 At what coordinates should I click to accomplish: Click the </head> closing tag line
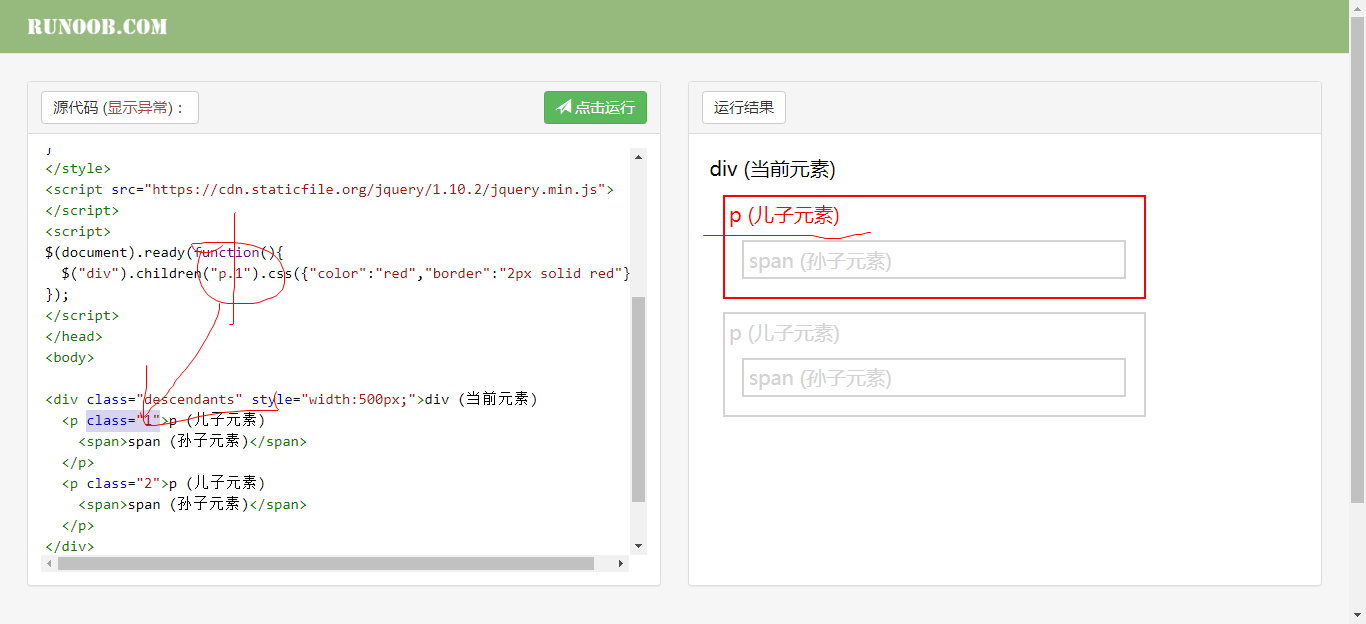point(74,336)
